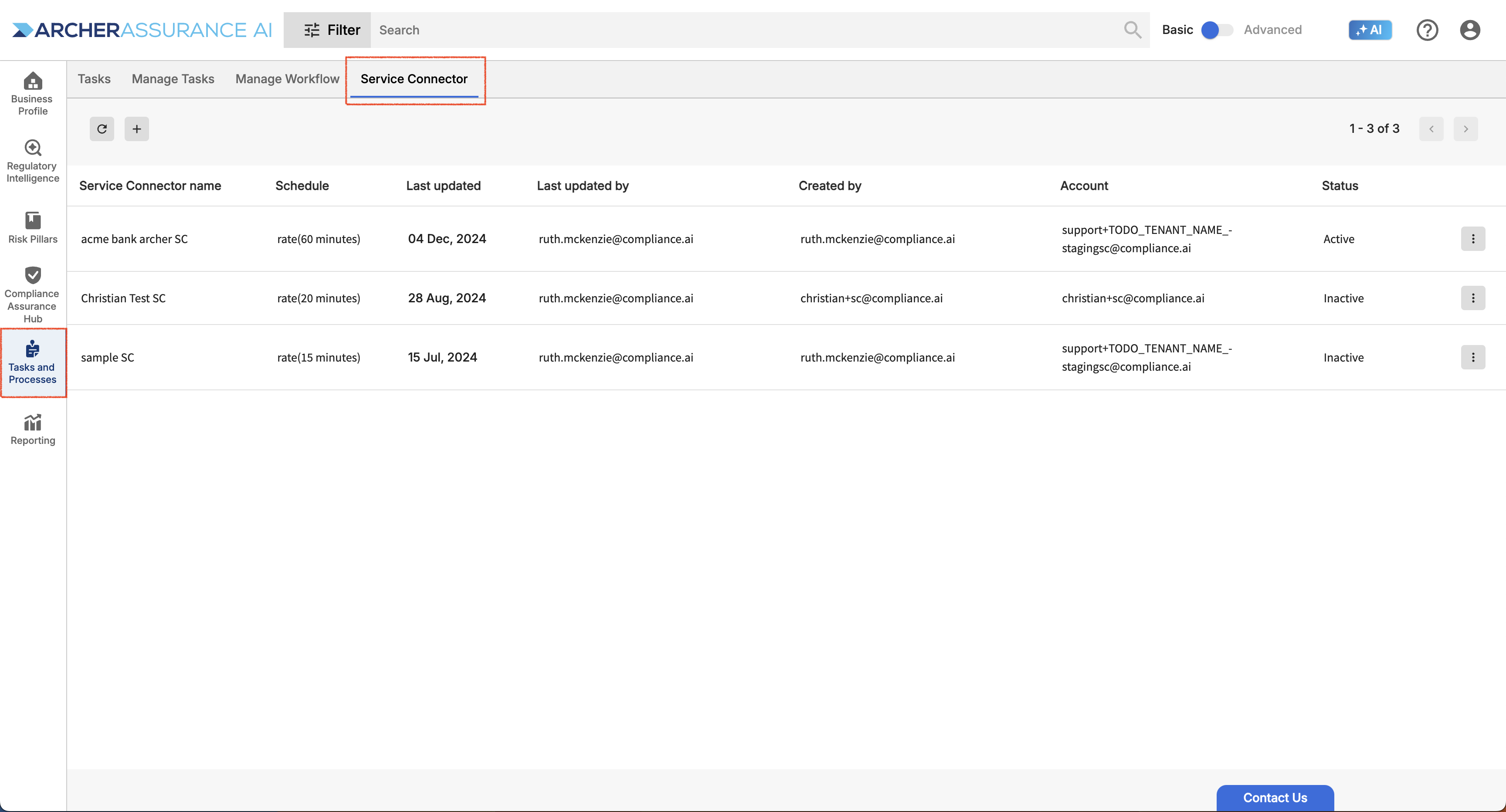Click the Status column header
Image resolution: width=1506 pixels, height=812 pixels.
click(1340, 185)
